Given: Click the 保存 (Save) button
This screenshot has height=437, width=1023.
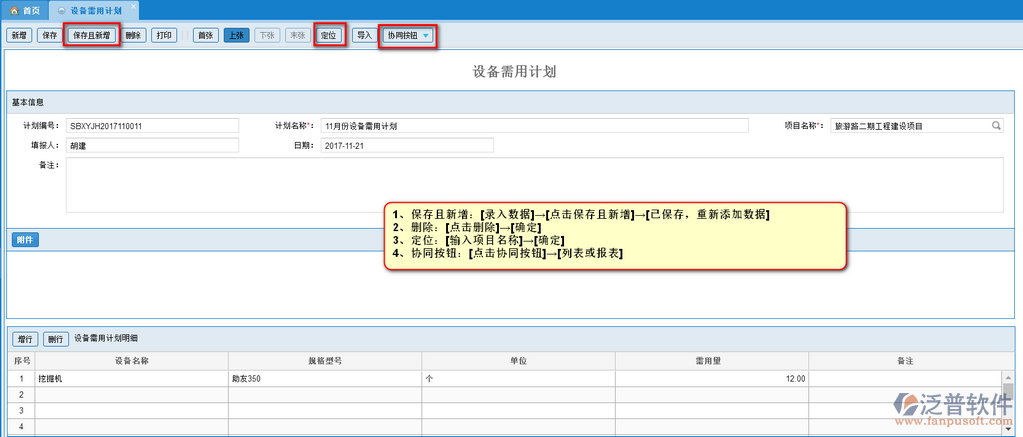Looking at the screenshot, I should [x=48, y=35].
